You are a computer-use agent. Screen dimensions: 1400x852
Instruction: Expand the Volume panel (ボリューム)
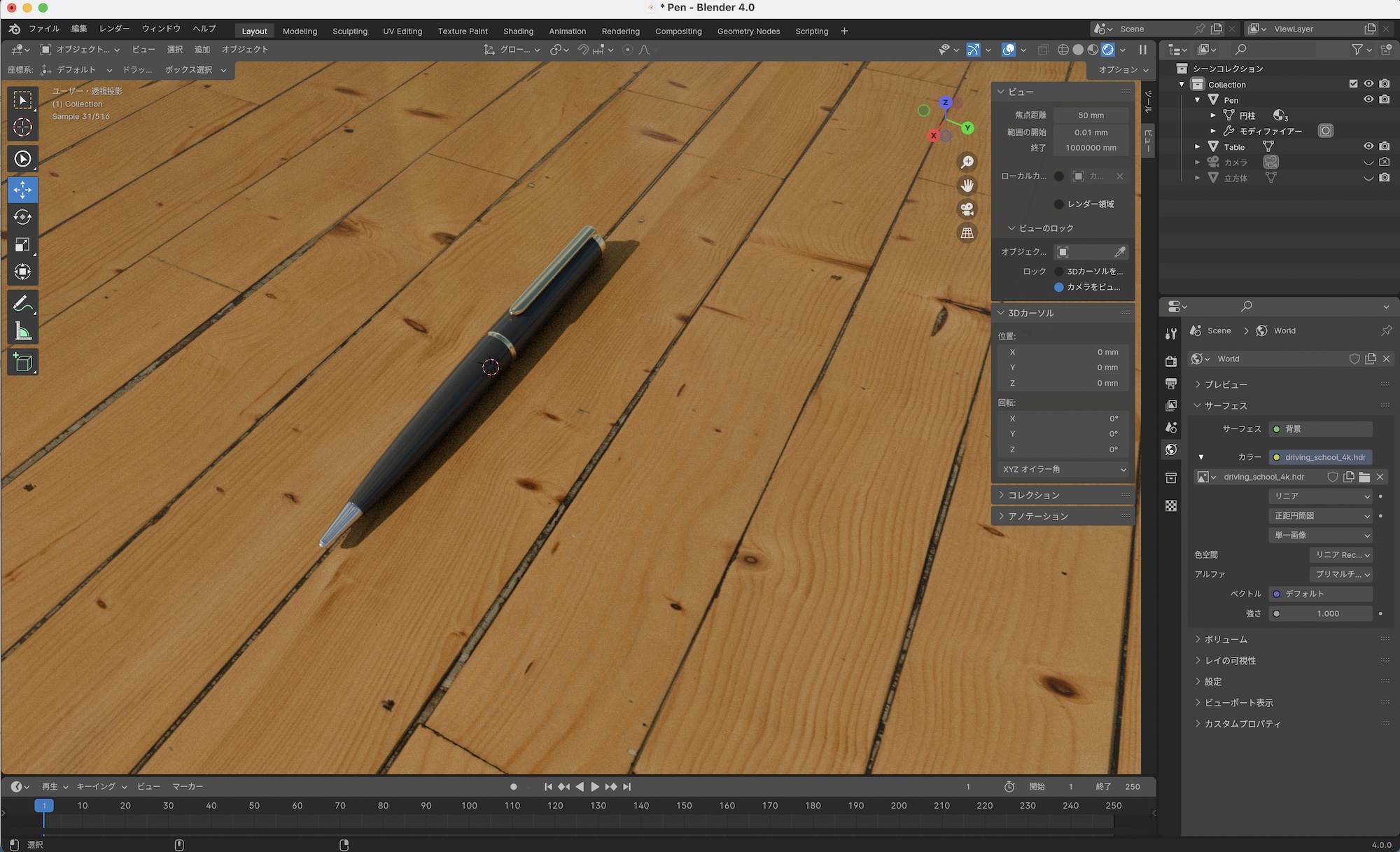[x=1226, y=639]
